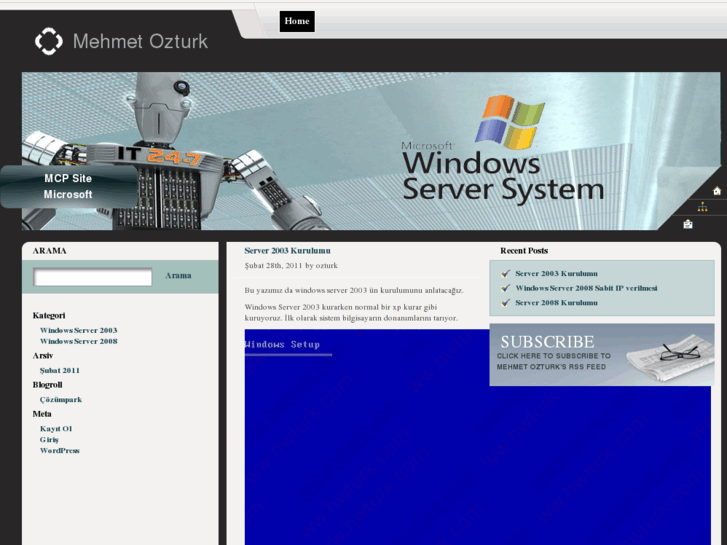Click the home icon on banner edge
727x545 pixels.
click(x=716, y=191)
